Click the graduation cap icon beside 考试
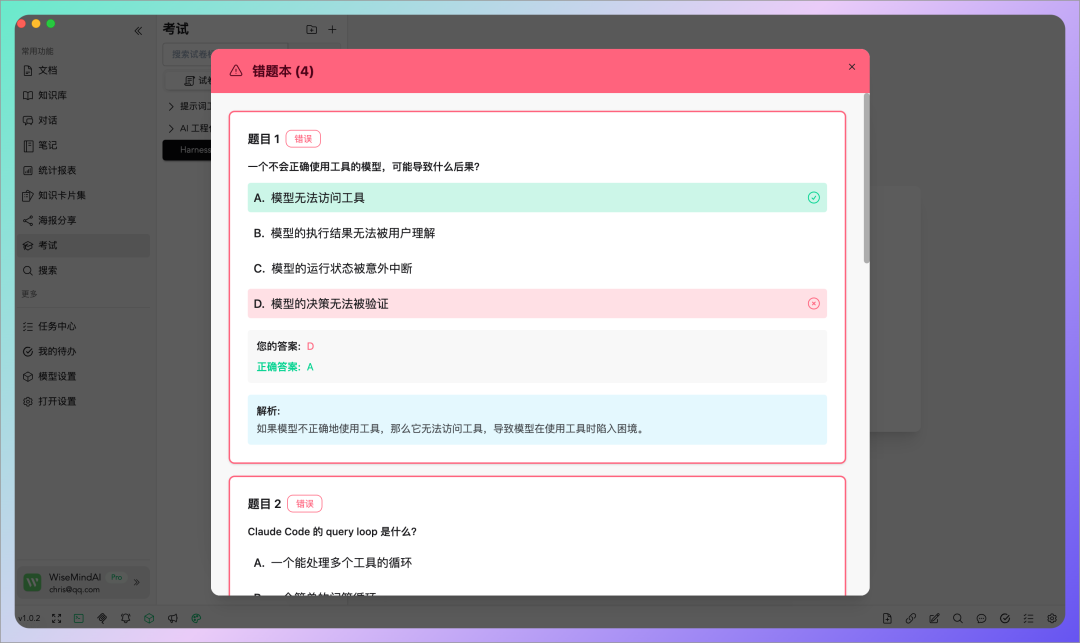Image resolution: width=1080 pixels, height=643 pixels. (28, 246)
